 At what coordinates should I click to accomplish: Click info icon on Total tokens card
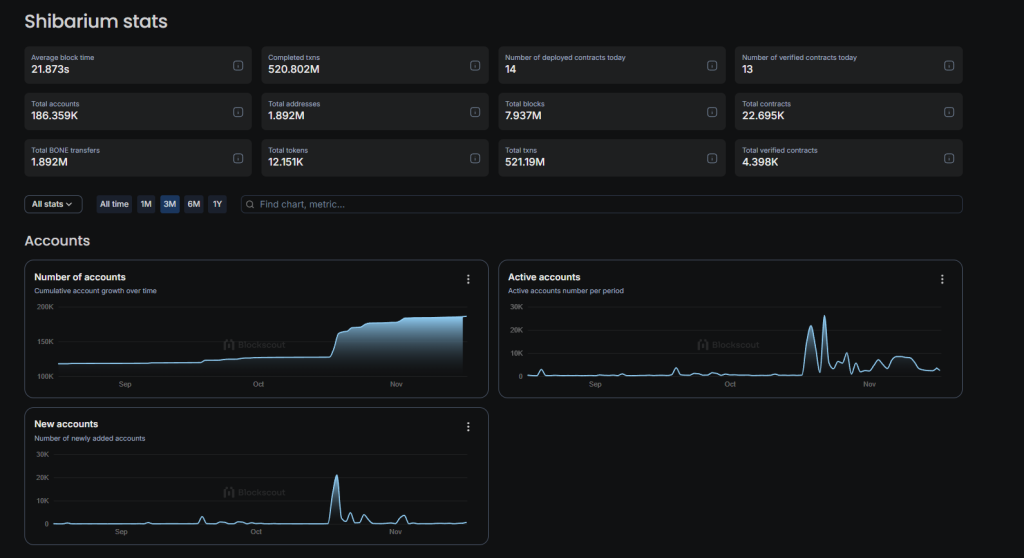click(x=475, y=158)
